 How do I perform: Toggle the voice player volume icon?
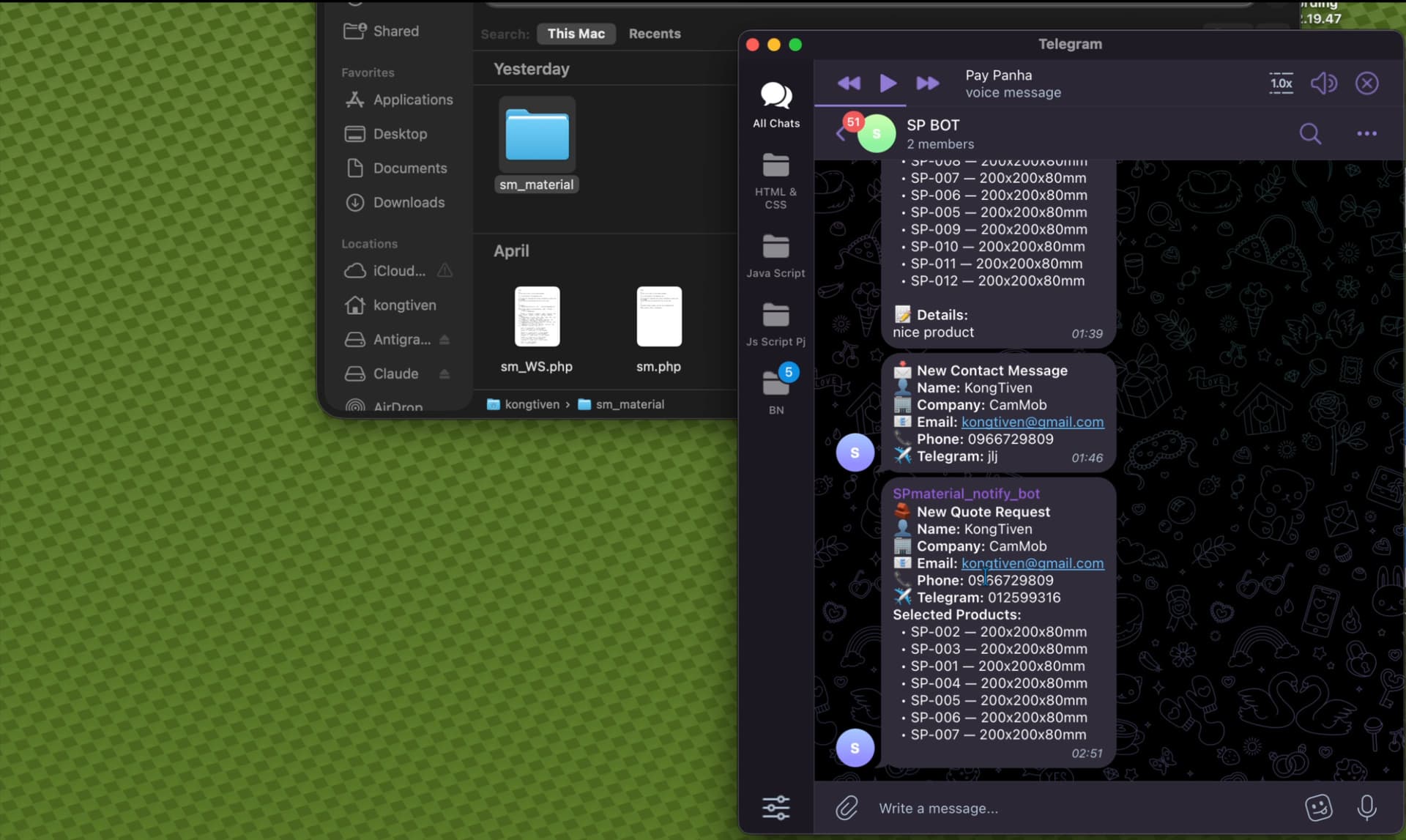(x=1324, y=83)
